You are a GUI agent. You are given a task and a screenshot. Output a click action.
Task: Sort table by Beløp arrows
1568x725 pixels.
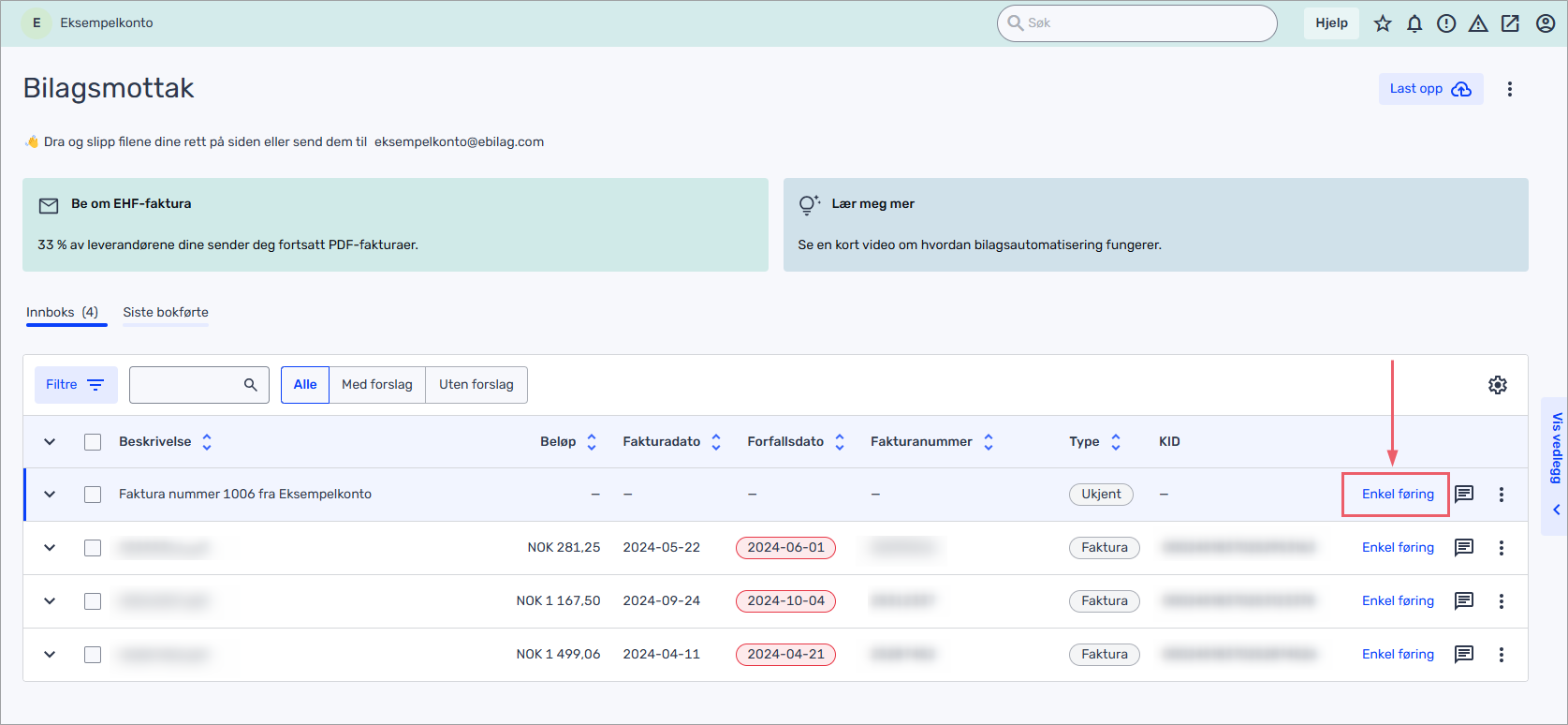[x=592, y=441]
